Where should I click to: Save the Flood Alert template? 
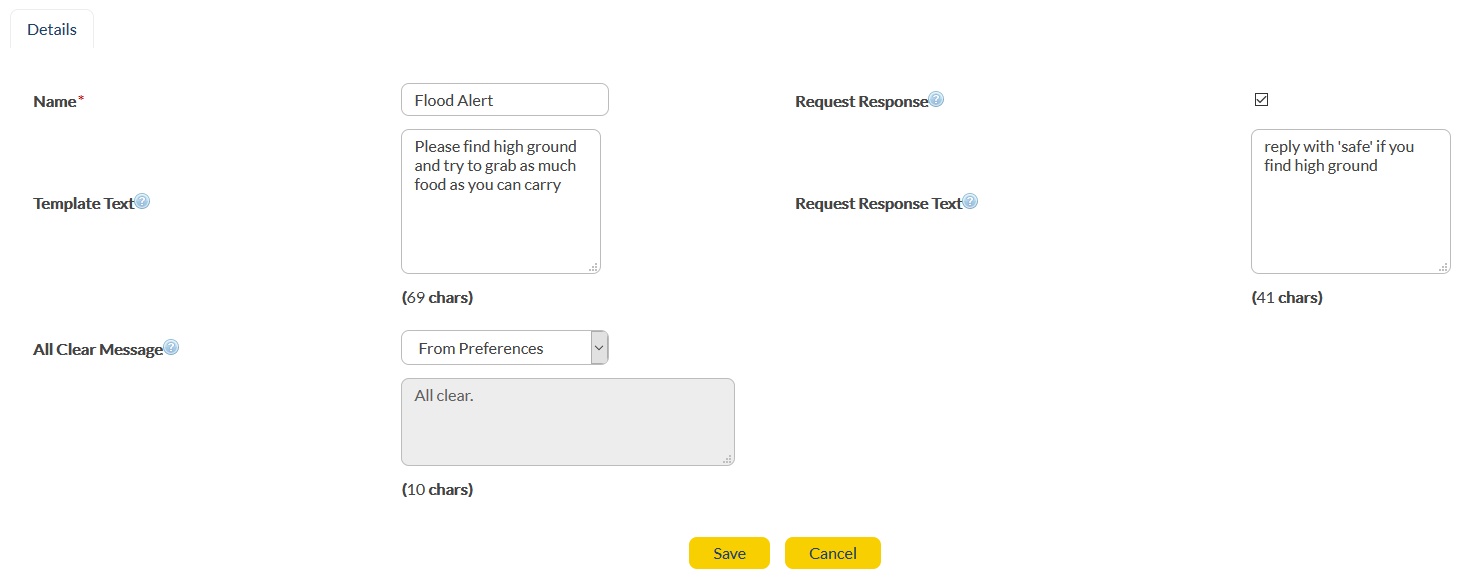point(729,553)
